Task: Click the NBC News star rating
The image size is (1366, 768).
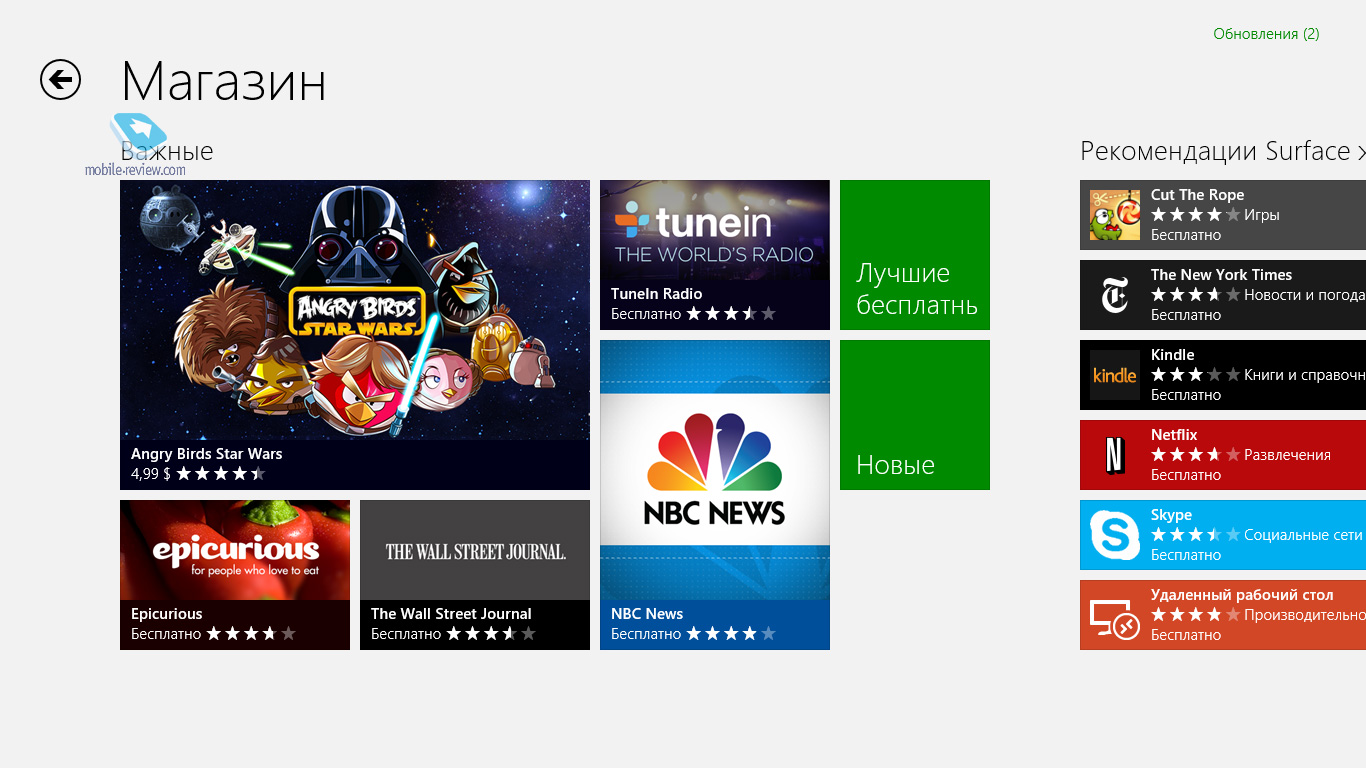Action: [x=731, y=634]
